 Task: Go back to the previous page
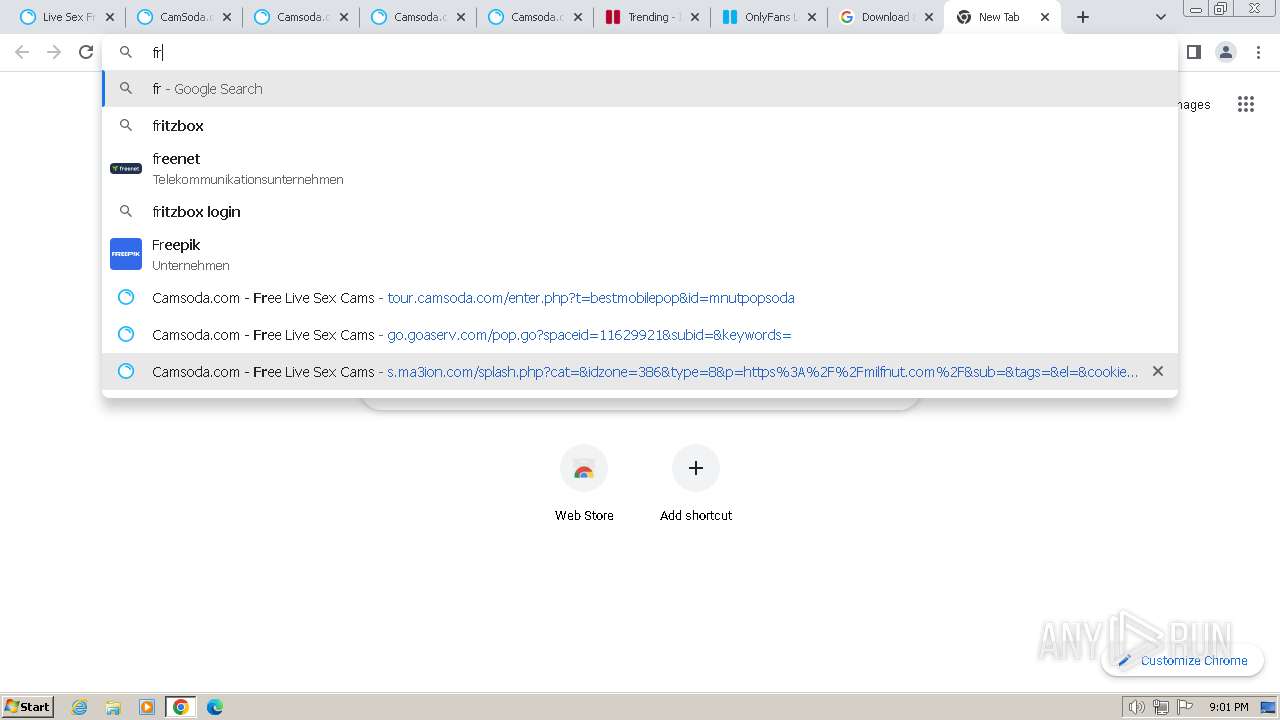point(22,52)
